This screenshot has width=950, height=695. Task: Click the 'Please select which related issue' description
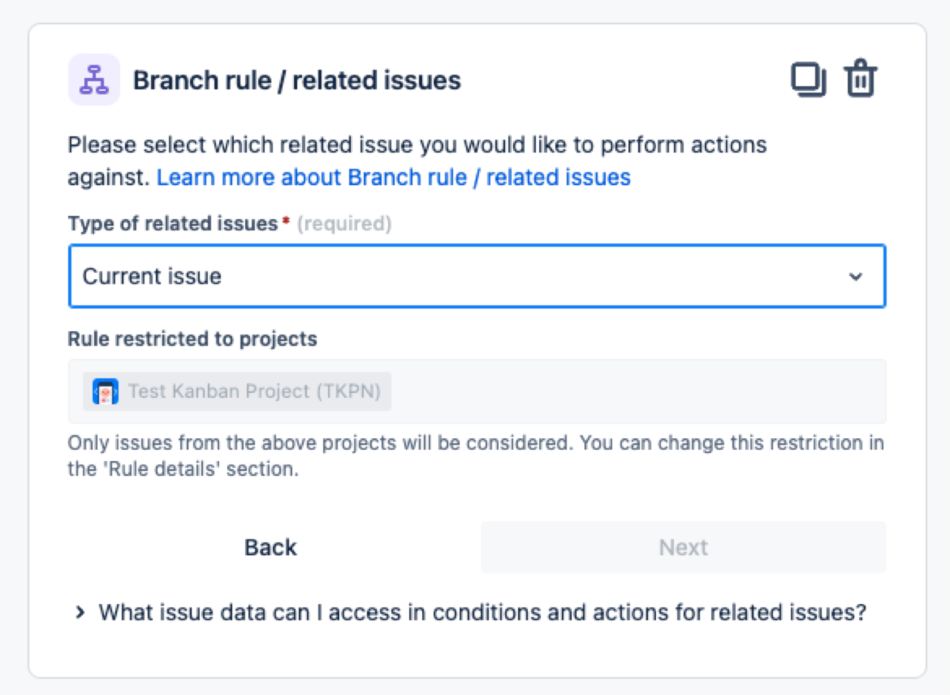[x=417, y=145]
